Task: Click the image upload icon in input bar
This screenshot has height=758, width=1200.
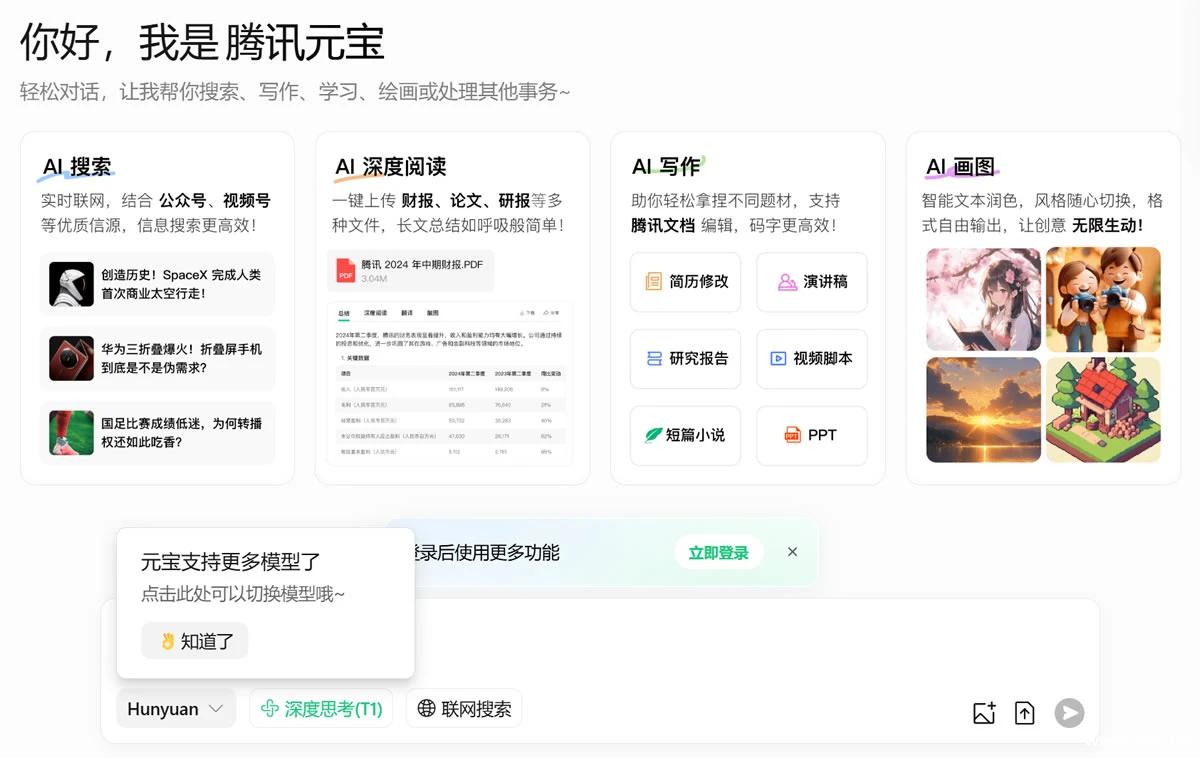Action: 984,712
